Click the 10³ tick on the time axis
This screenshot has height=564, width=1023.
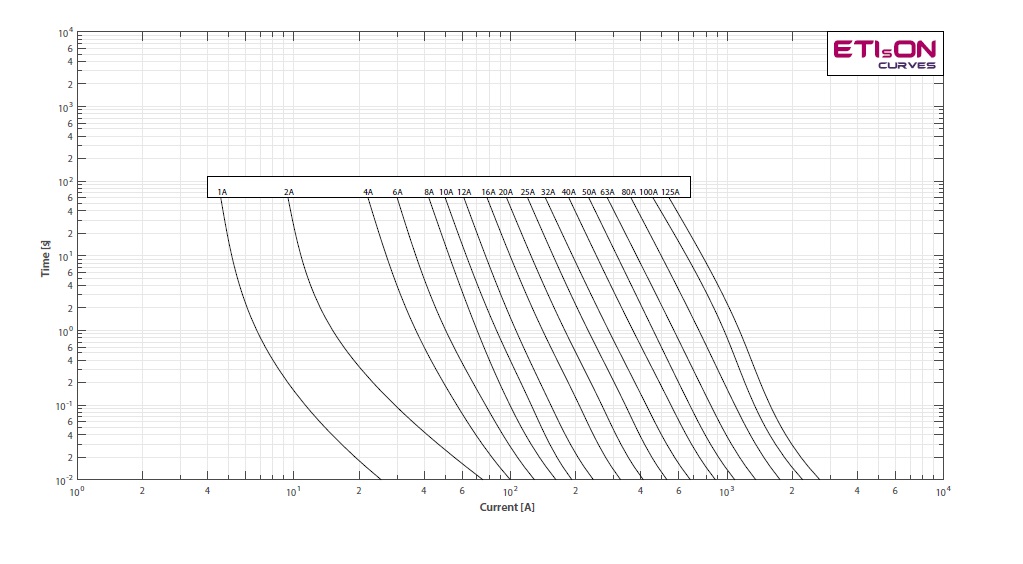[x=65, y=107]
